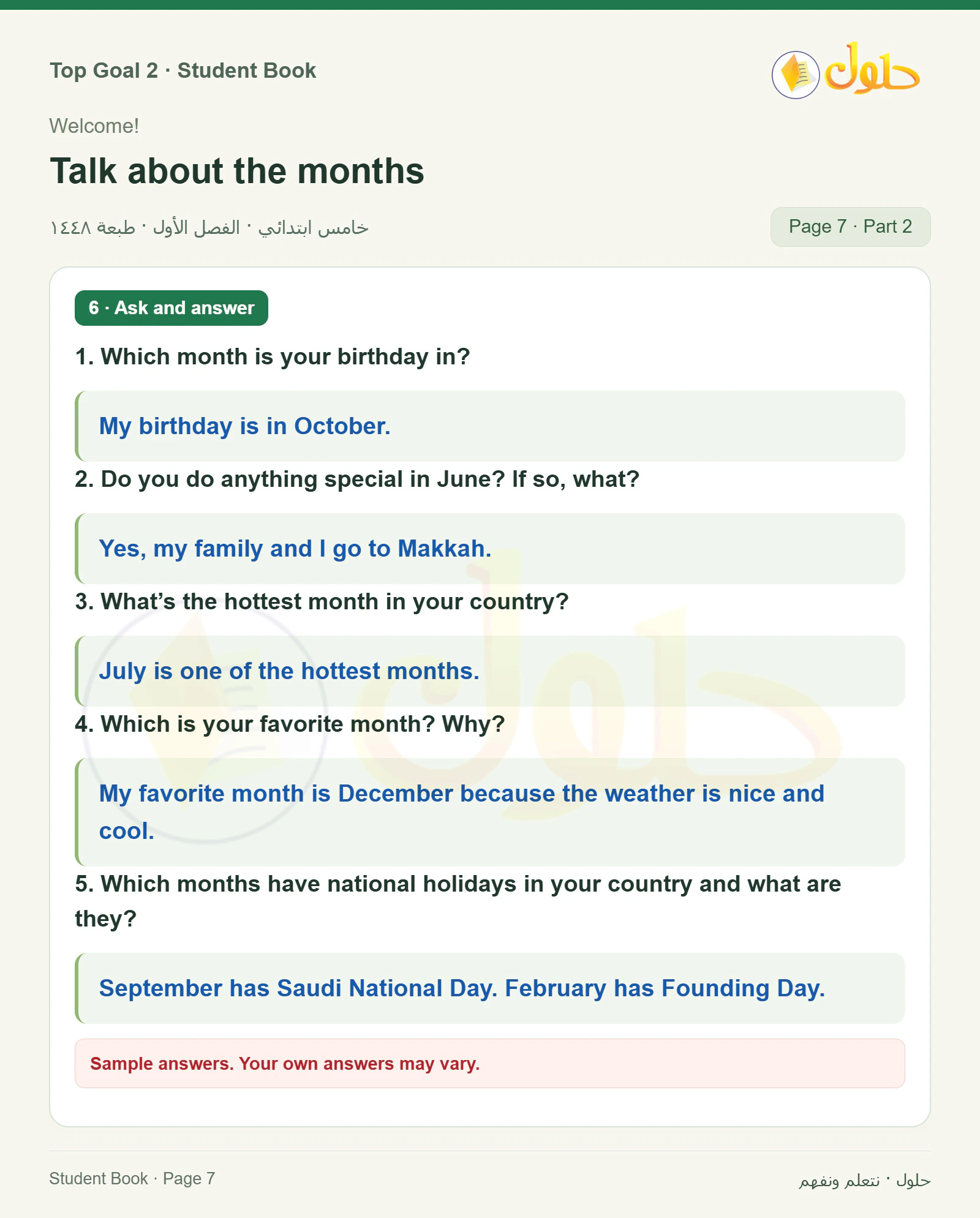
Task: Select the Top Goal 2 · Student Book header
Action: click(183, 70)
